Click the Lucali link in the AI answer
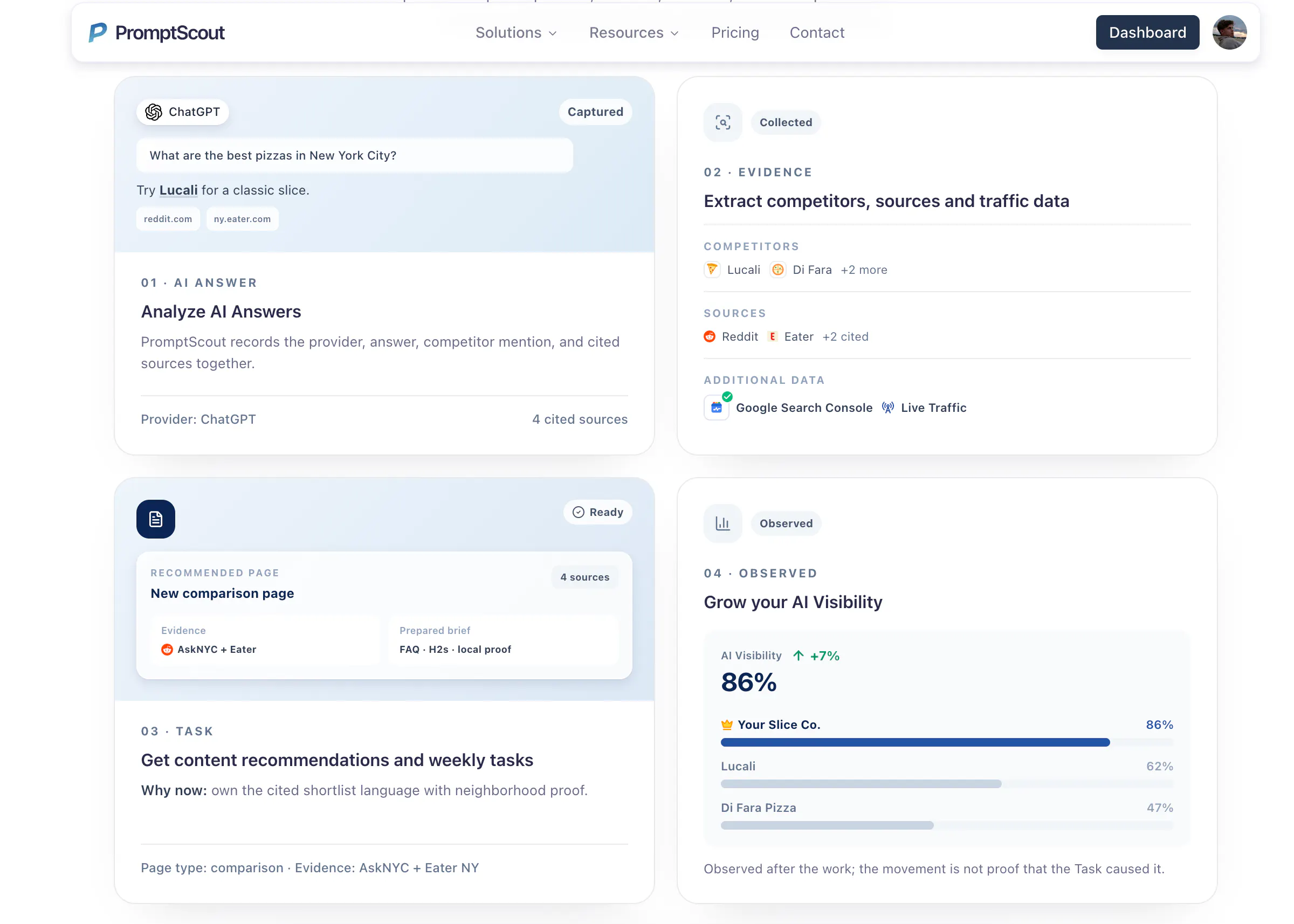Viewport: 1294px width, 924px height. (178, 190)
